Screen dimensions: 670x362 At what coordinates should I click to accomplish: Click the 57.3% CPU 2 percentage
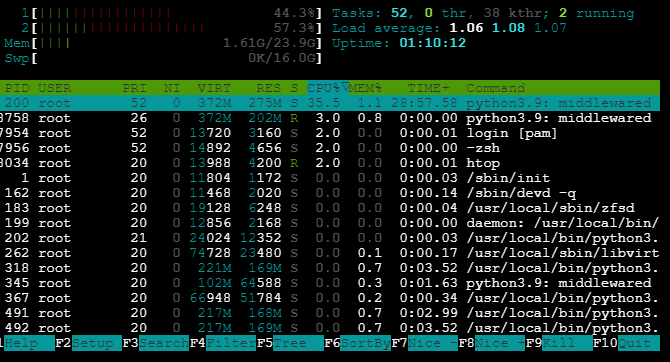pyautogui.click(x=294, y=28)
